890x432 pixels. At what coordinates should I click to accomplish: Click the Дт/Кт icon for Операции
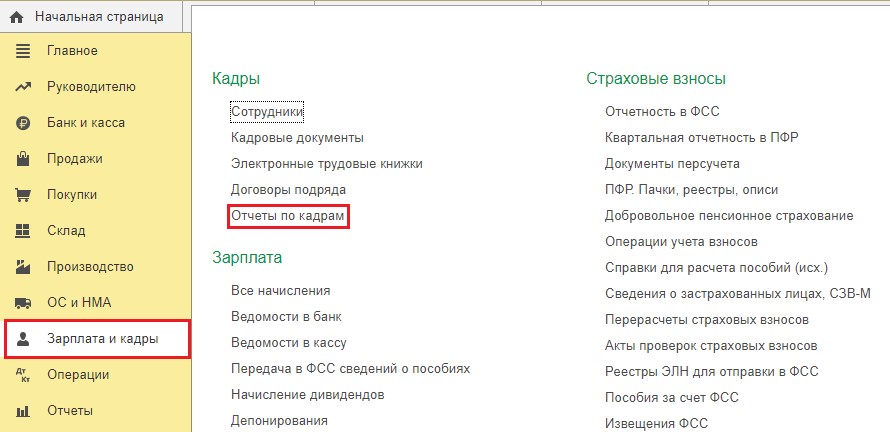click(22, 375)
